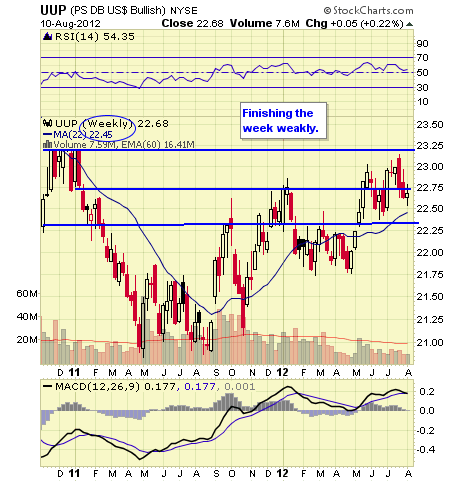
Task: Click the RSI axis label 90
Action: (x=422, y=44)
